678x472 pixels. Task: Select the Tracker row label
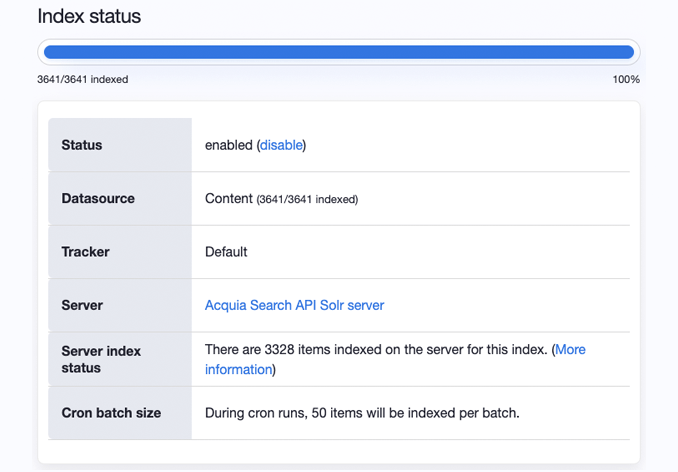87,252
